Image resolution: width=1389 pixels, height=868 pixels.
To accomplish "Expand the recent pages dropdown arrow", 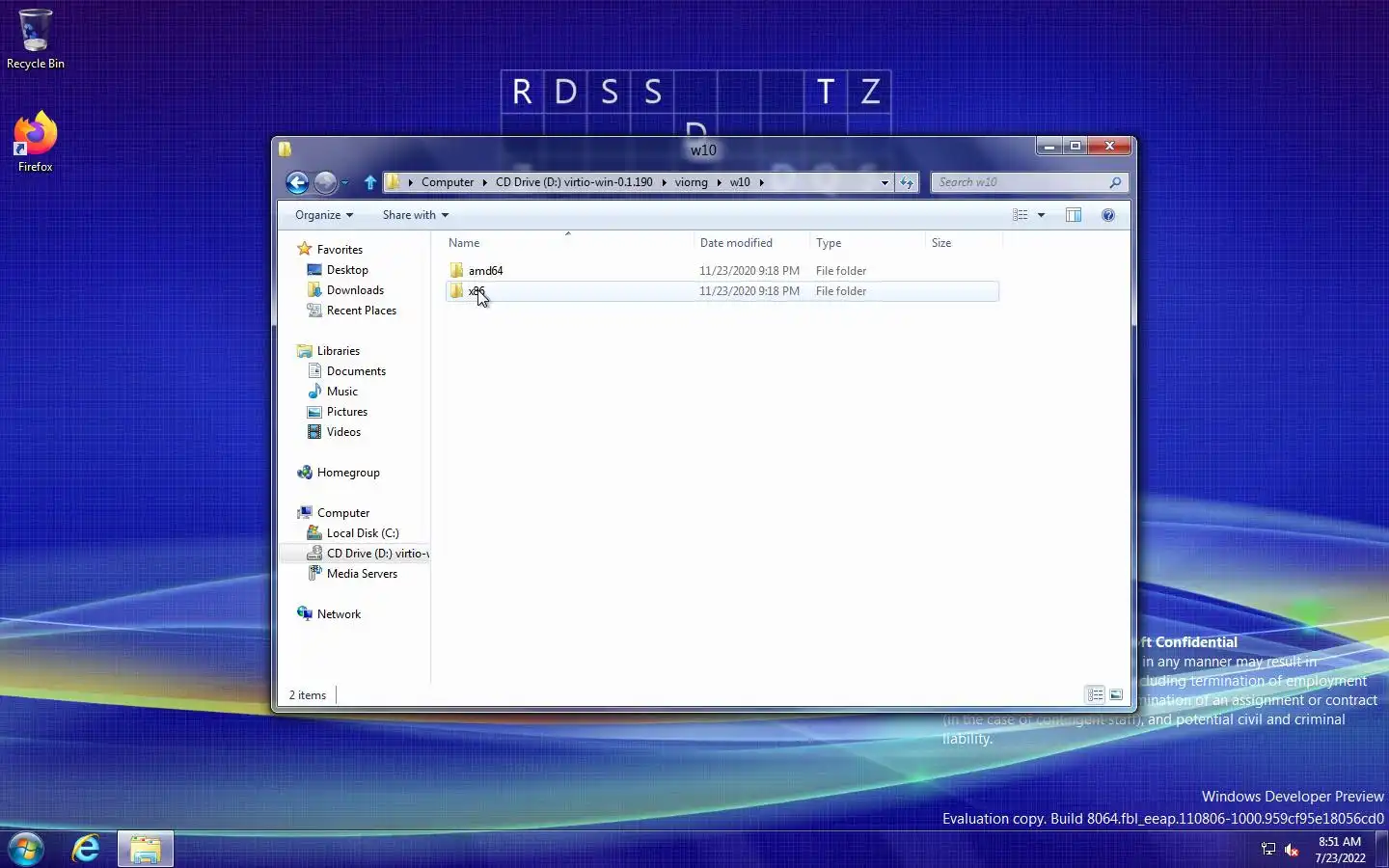I will tap(345, 183).
